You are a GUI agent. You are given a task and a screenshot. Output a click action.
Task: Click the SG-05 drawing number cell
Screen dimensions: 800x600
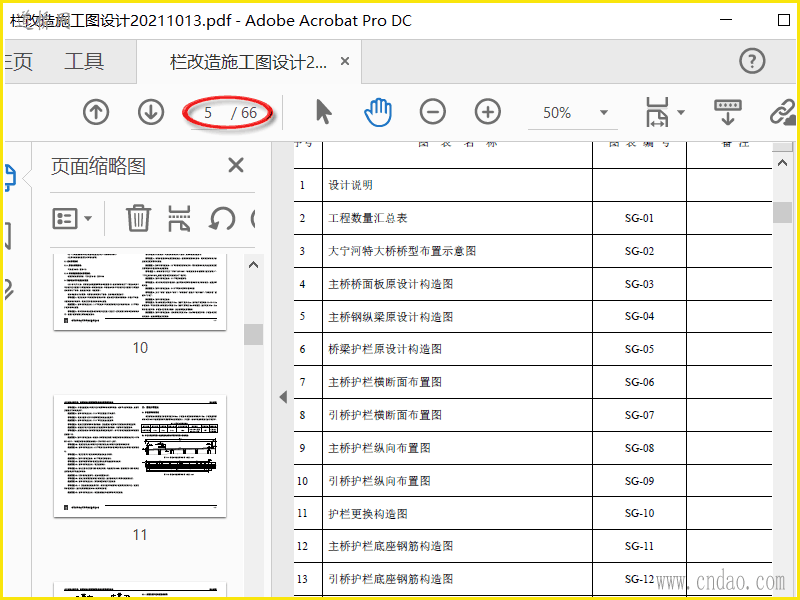click(x=639, y=349)
